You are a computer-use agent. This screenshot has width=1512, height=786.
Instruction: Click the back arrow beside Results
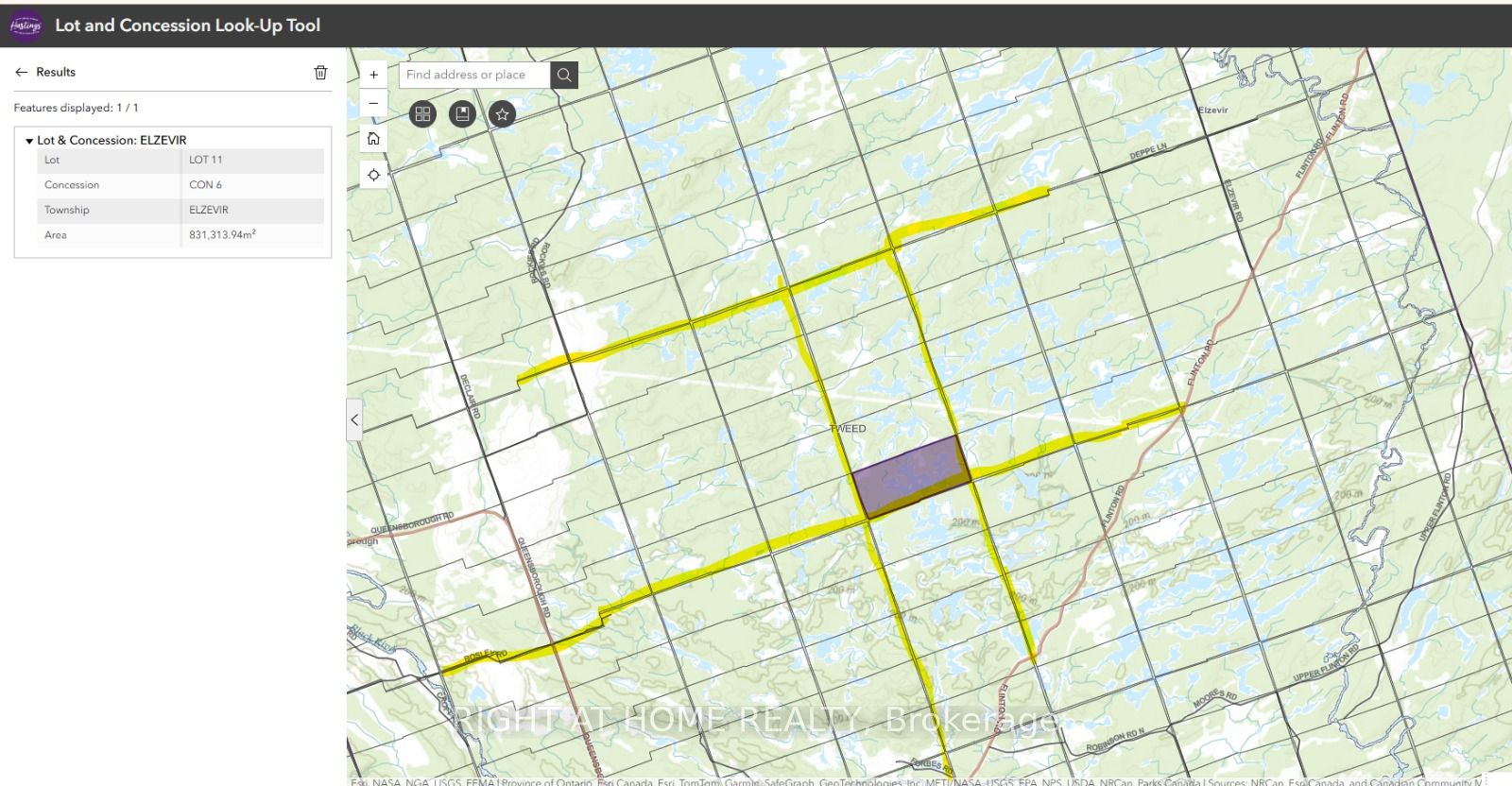click(x=22, y=72)
